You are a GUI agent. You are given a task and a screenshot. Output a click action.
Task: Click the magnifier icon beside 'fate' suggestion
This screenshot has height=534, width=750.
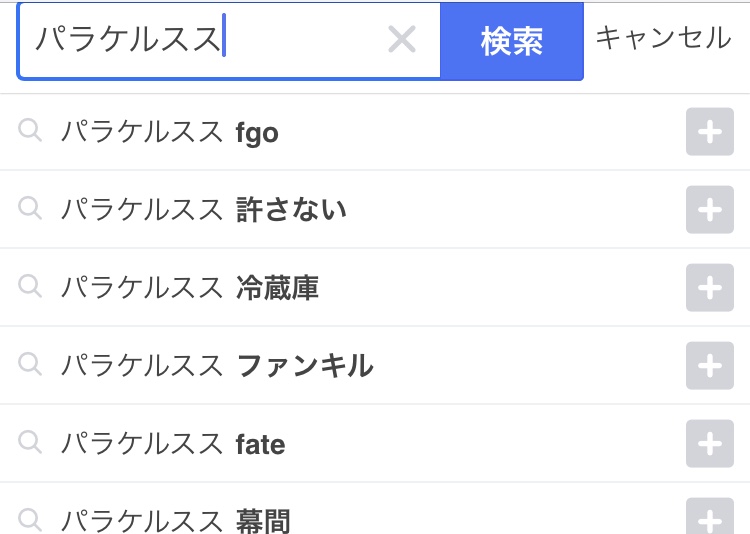[31, 442]
